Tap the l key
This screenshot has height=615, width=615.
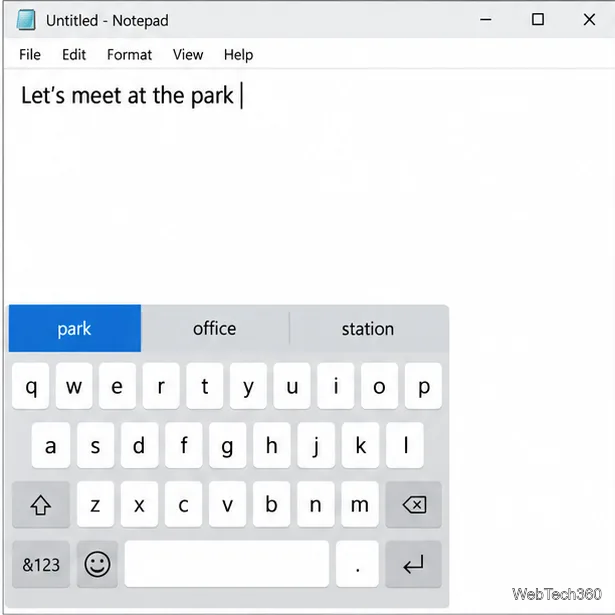(x=405, y=446)
